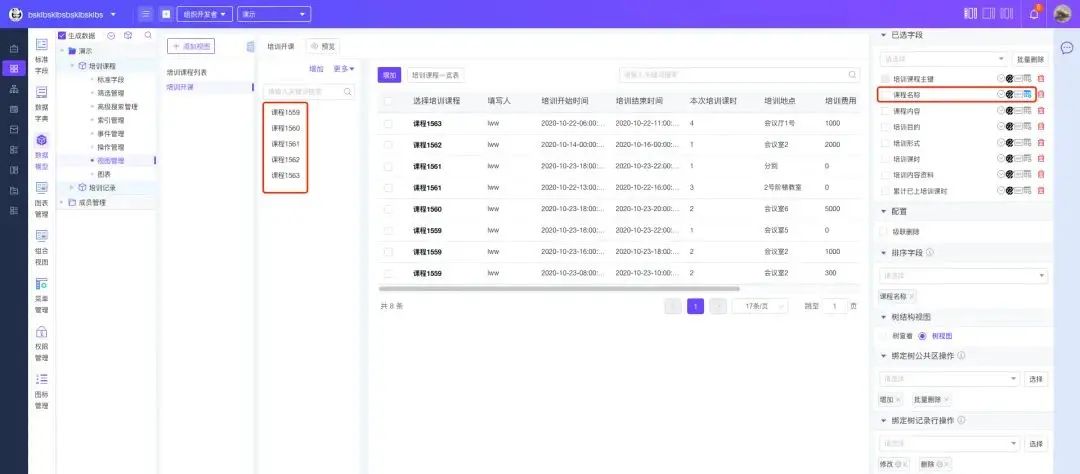
Task: Check the 课程1563 table row checkbox
Action: tap(388, 124)
